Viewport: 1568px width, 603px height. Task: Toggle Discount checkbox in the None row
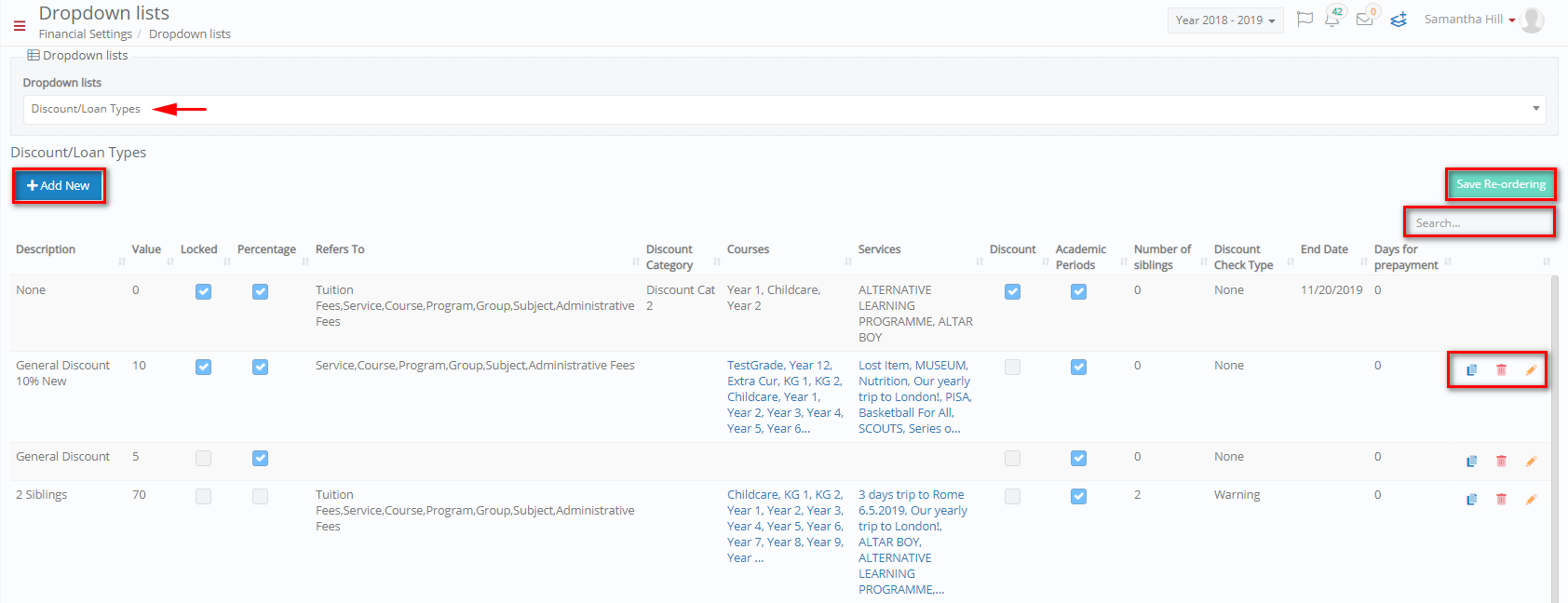click(1012, 291)
